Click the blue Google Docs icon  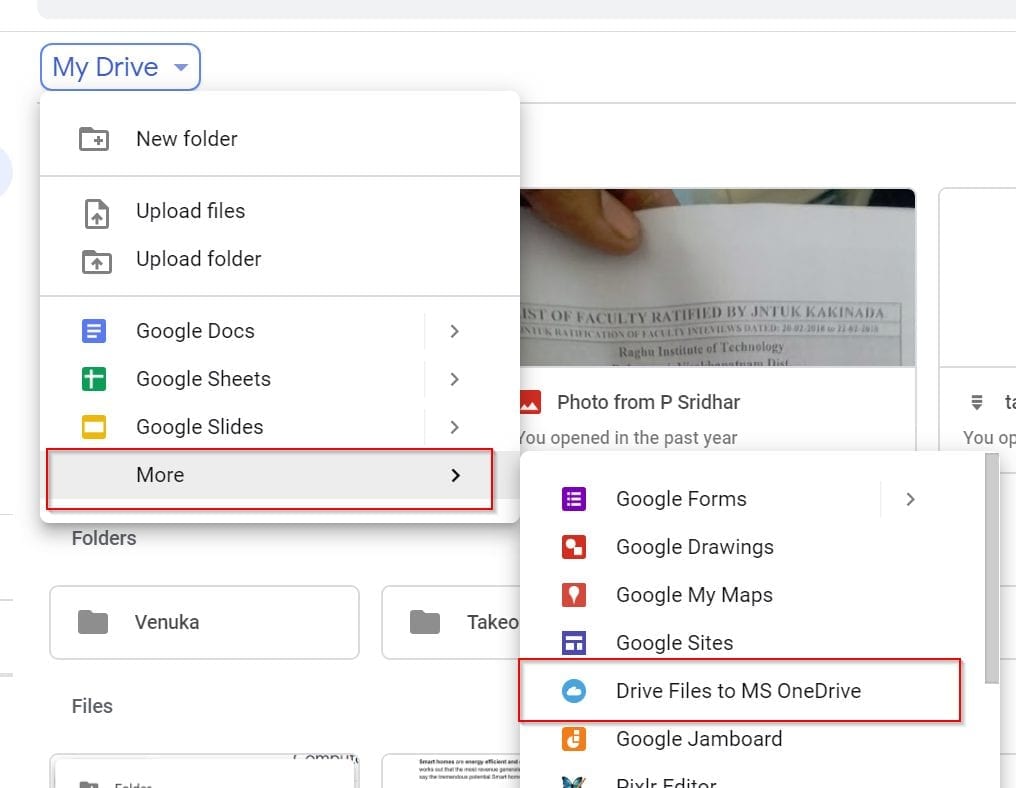point(94,331)
